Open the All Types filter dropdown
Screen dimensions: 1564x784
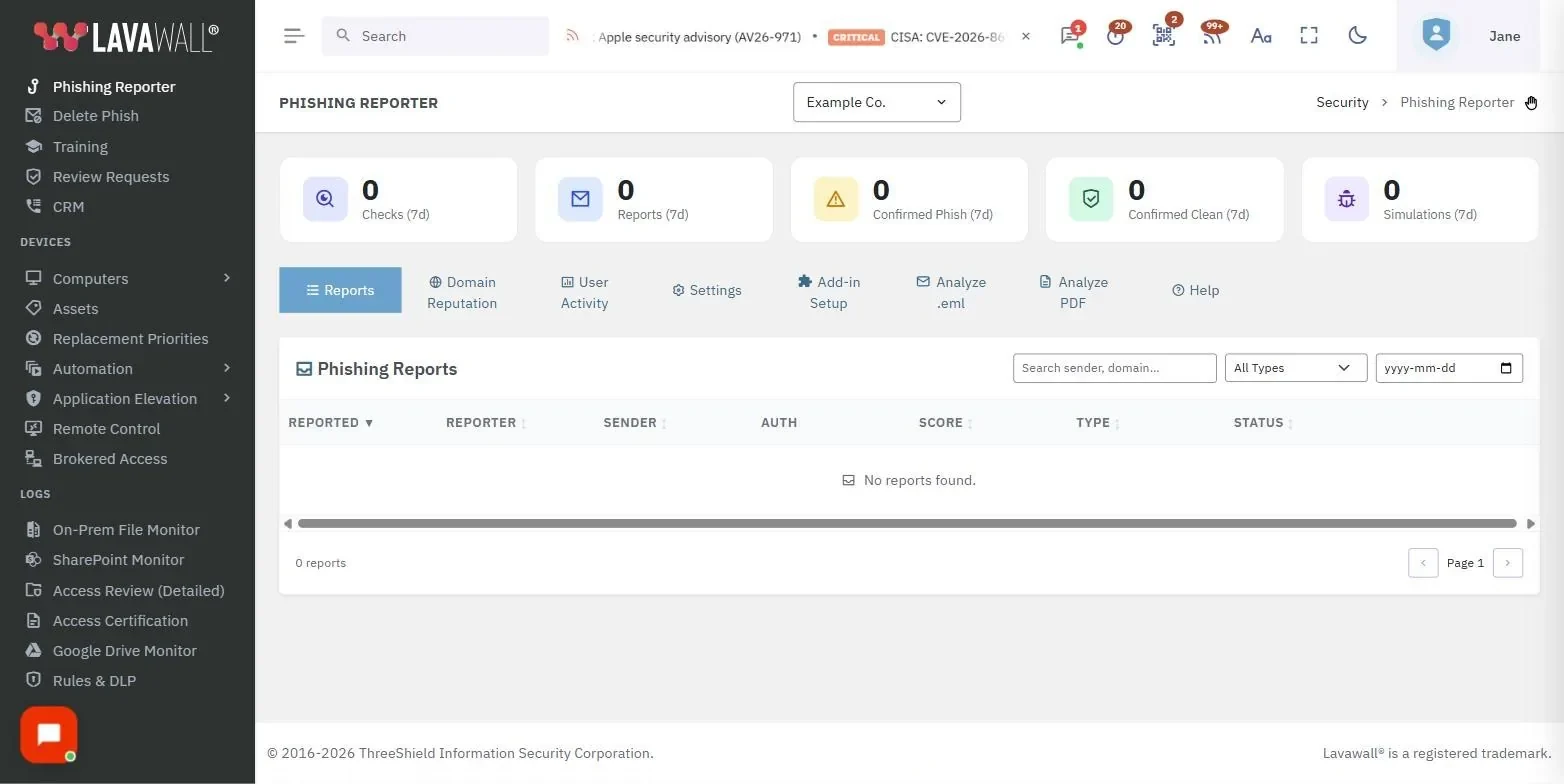click(x=1296, y=368)
